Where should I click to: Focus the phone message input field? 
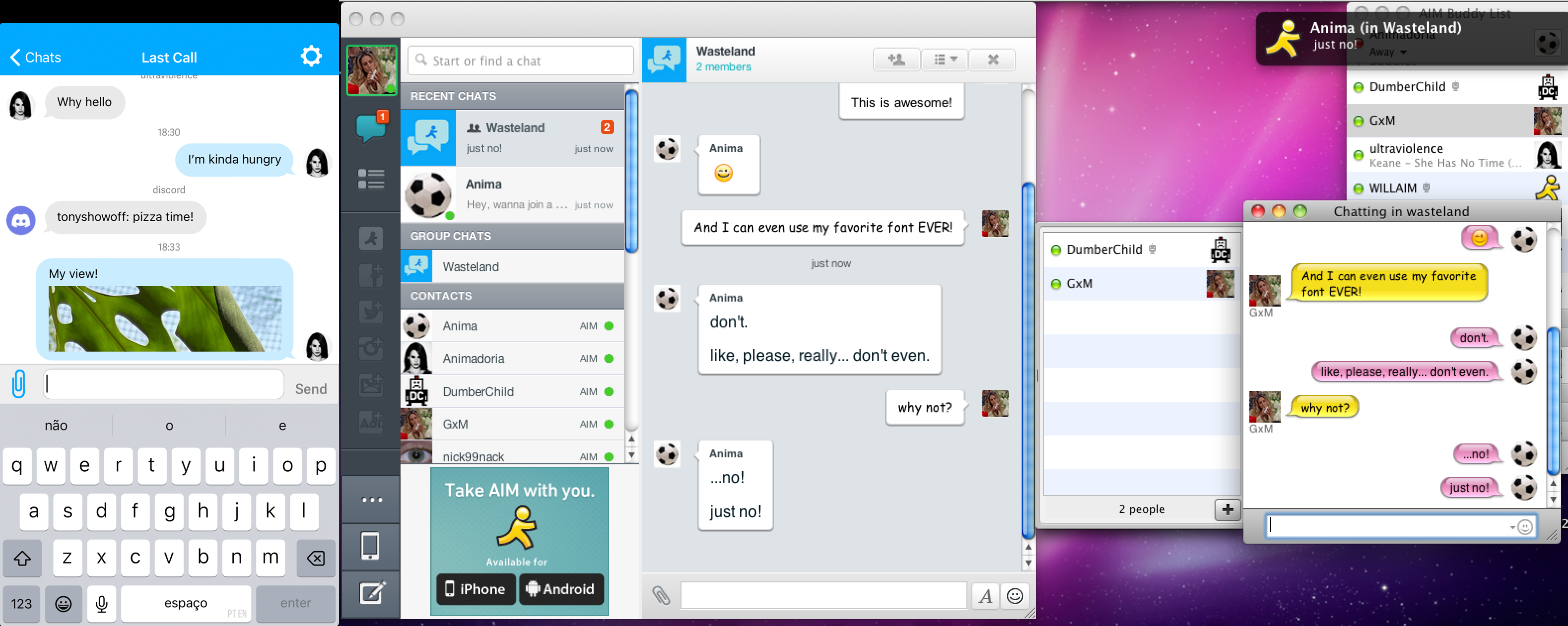click(163, 384)
